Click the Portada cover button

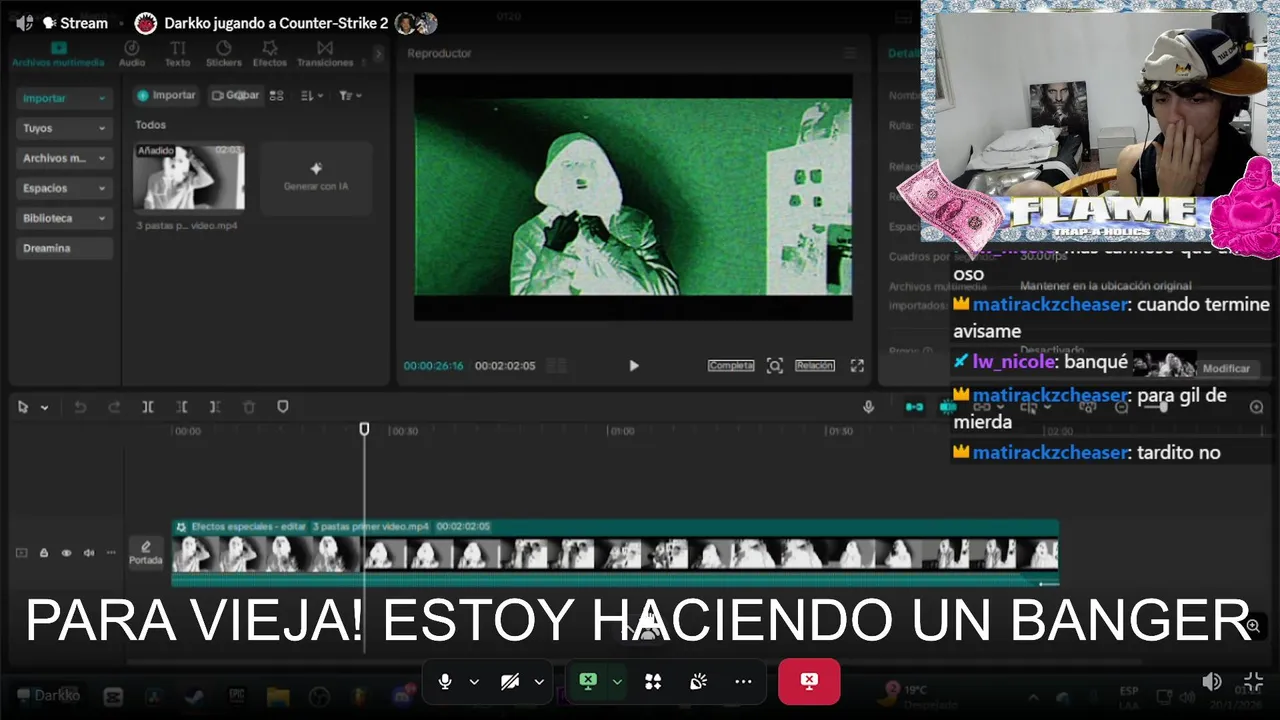(146, 552)
